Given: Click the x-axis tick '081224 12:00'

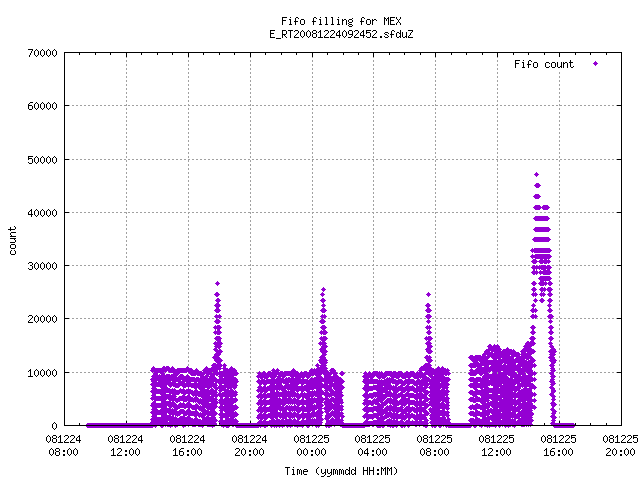Looking at the screenshot, I should pyautogui.click(x=125, y=446).
